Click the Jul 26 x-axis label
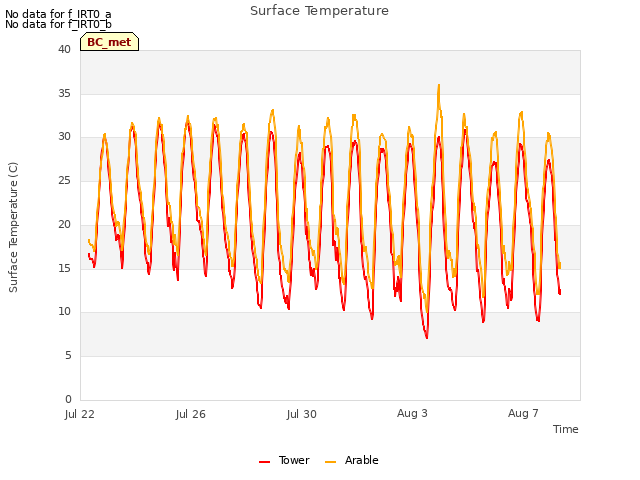Screen dimensions: 640x480 [x=191, y=414]
